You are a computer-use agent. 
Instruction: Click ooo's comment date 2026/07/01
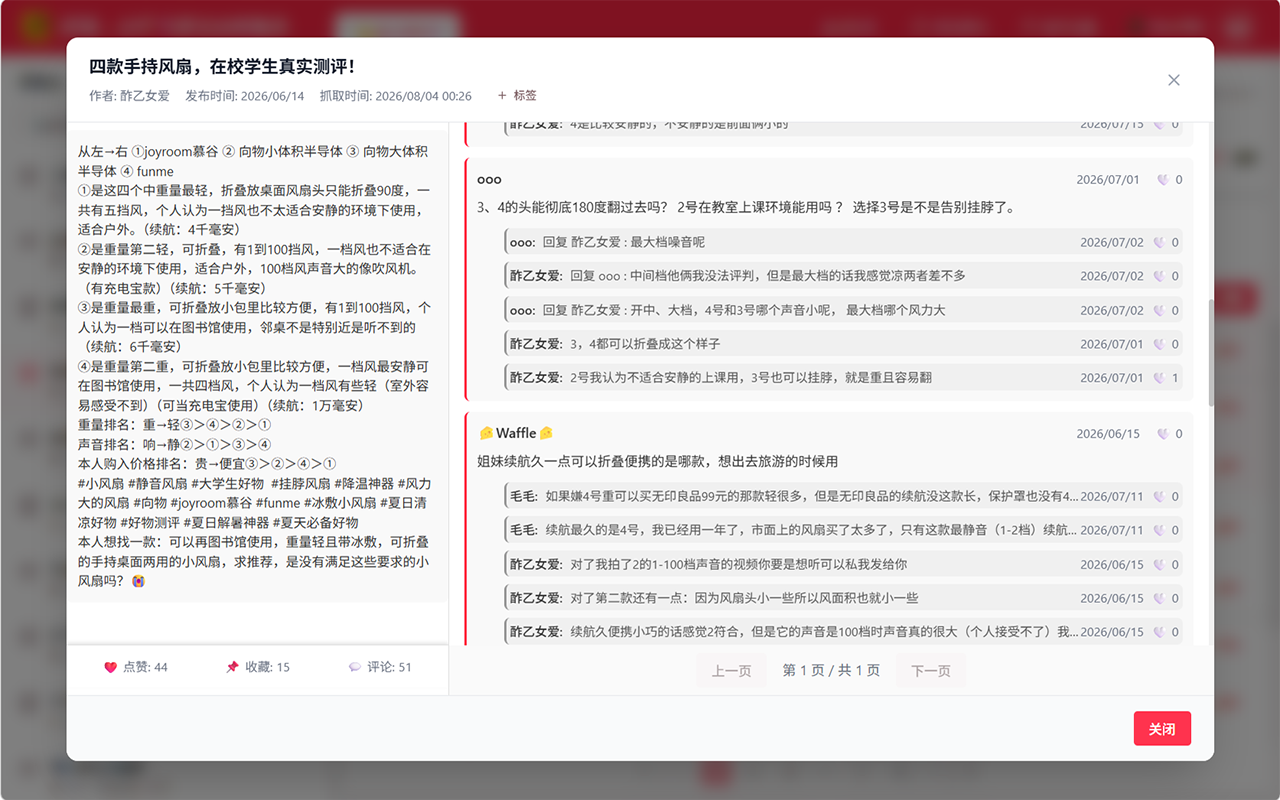click(1107, 180)
